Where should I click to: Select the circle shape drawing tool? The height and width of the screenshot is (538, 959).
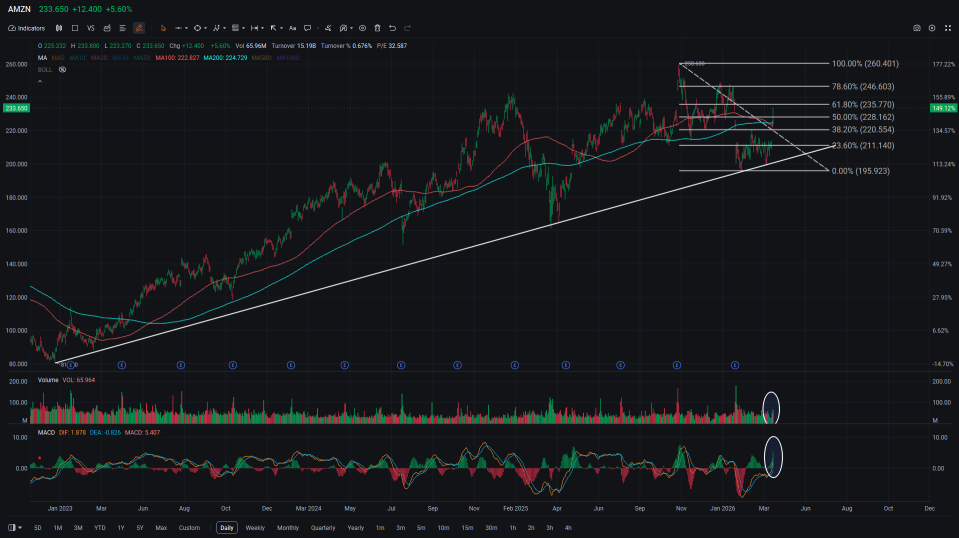tap(197, 28)
